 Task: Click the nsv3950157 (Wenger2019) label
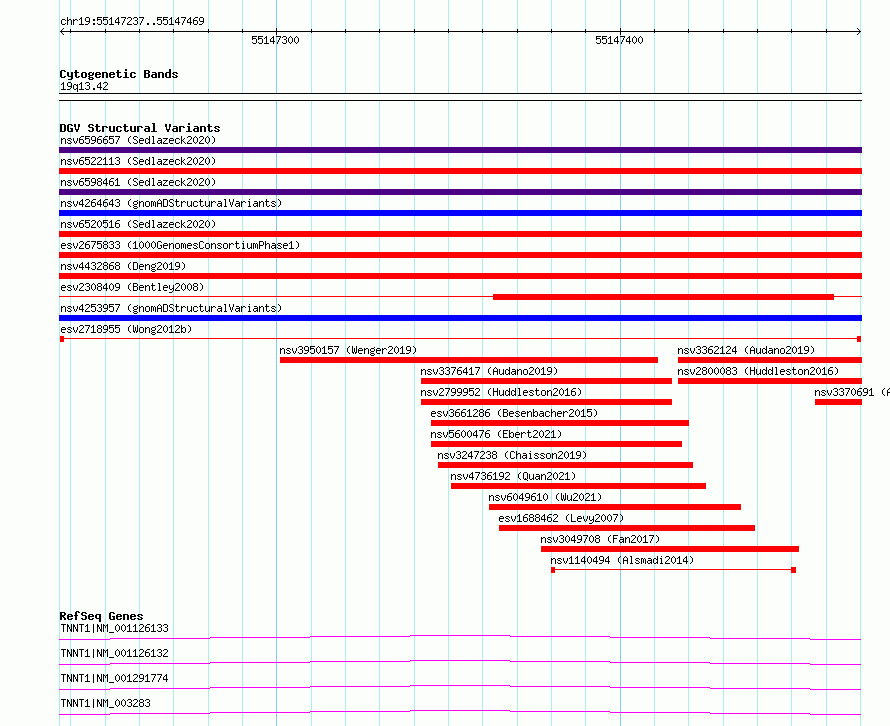click(x=348, y=350)
